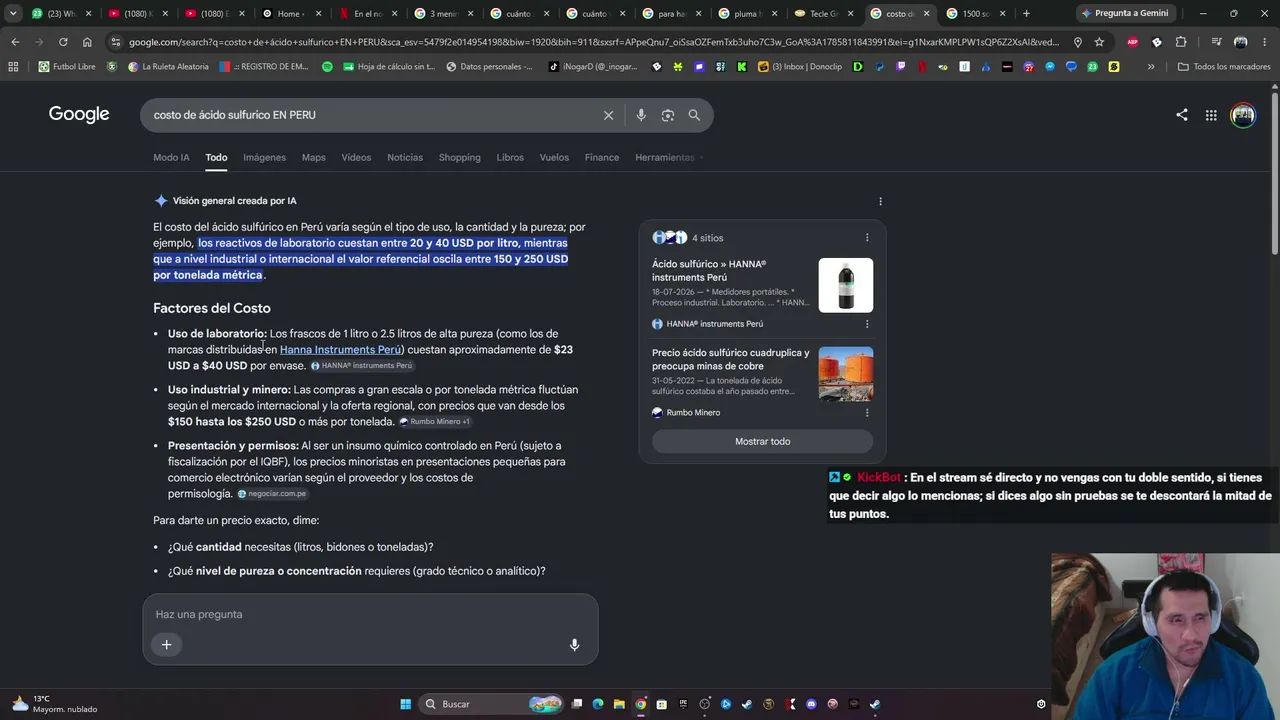Open Discord from the taskbar
The height and width of the screenshot is (720, 1280).
coord(811,704)
